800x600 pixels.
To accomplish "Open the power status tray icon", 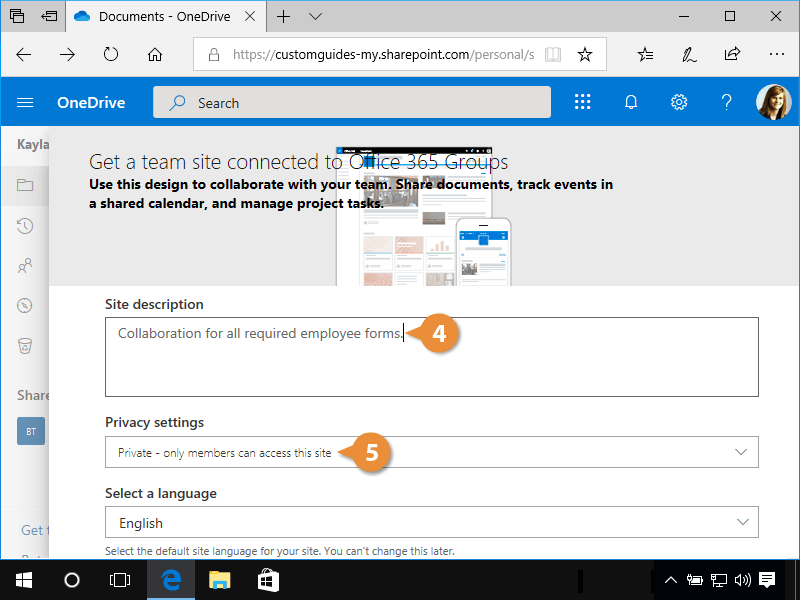I will click(694, 580).
